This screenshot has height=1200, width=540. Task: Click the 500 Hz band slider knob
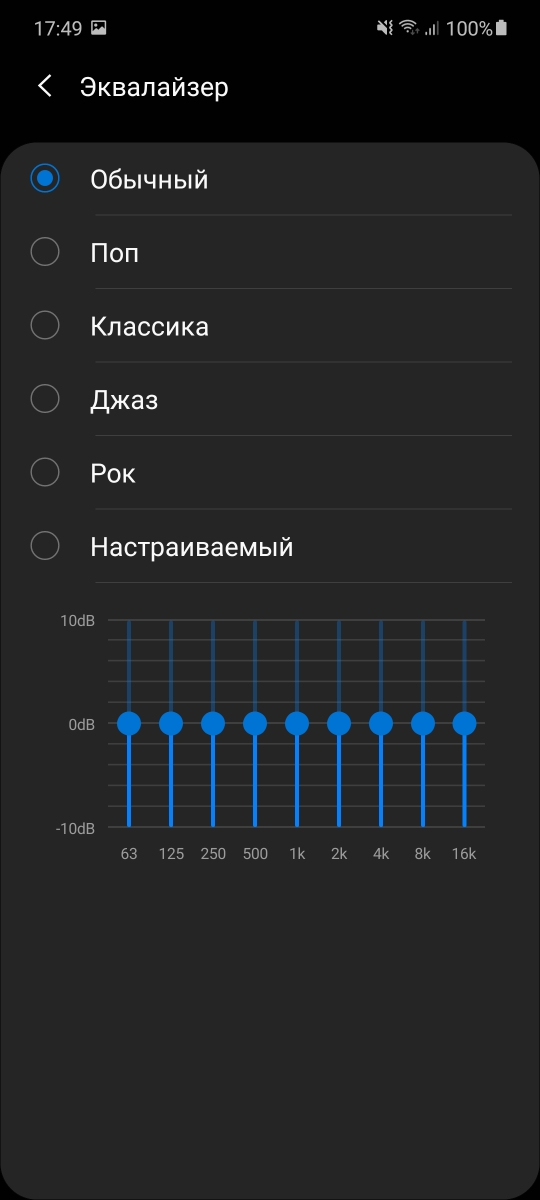(x=255, y=723)
